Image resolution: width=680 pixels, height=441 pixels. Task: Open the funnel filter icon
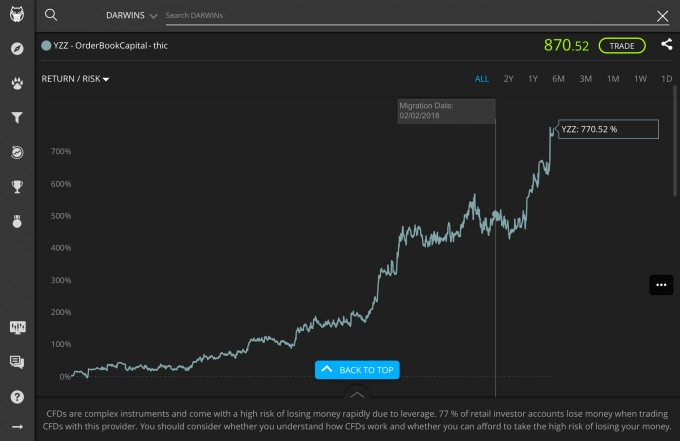click(x=17, y=118)
